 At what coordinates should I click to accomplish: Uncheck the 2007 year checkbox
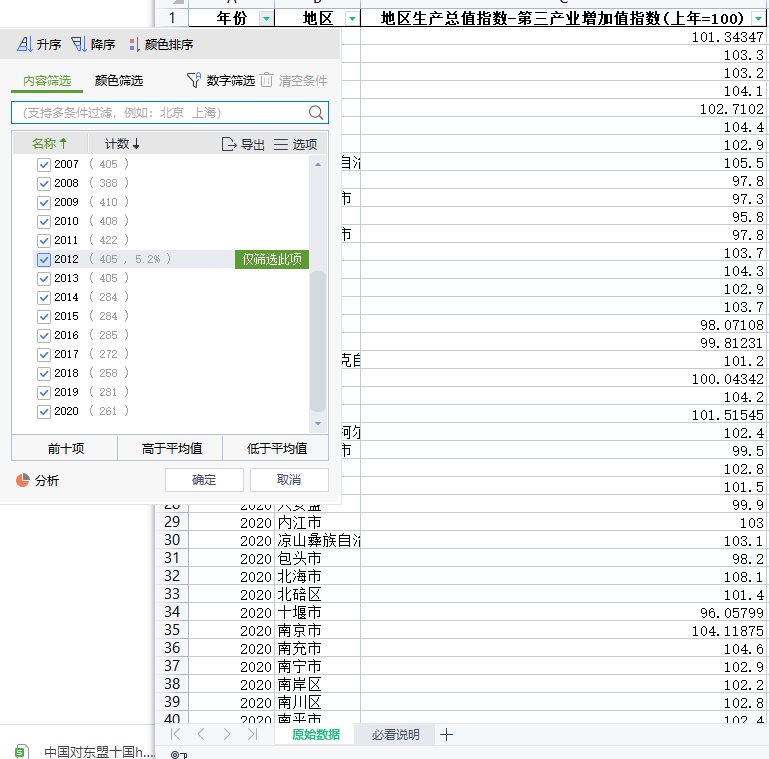pos(44,164)
